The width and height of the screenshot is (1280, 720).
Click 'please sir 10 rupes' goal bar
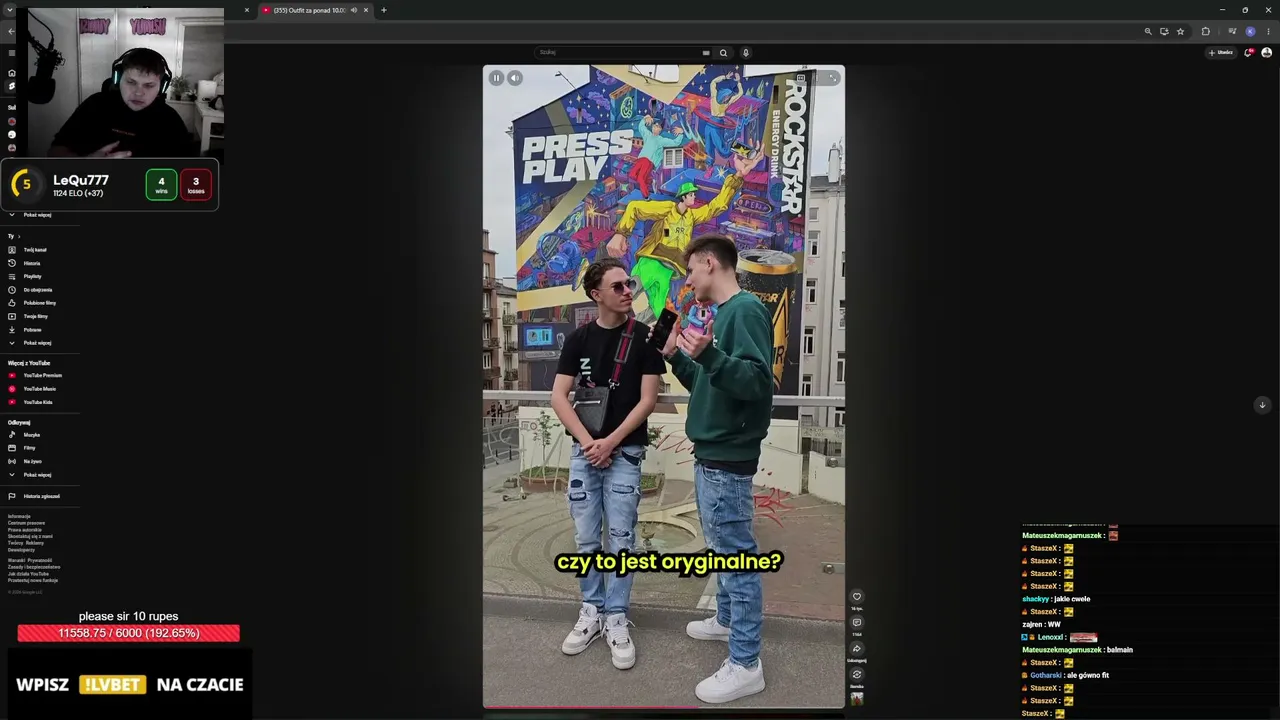pyautogui.click(x=128, y=633)
